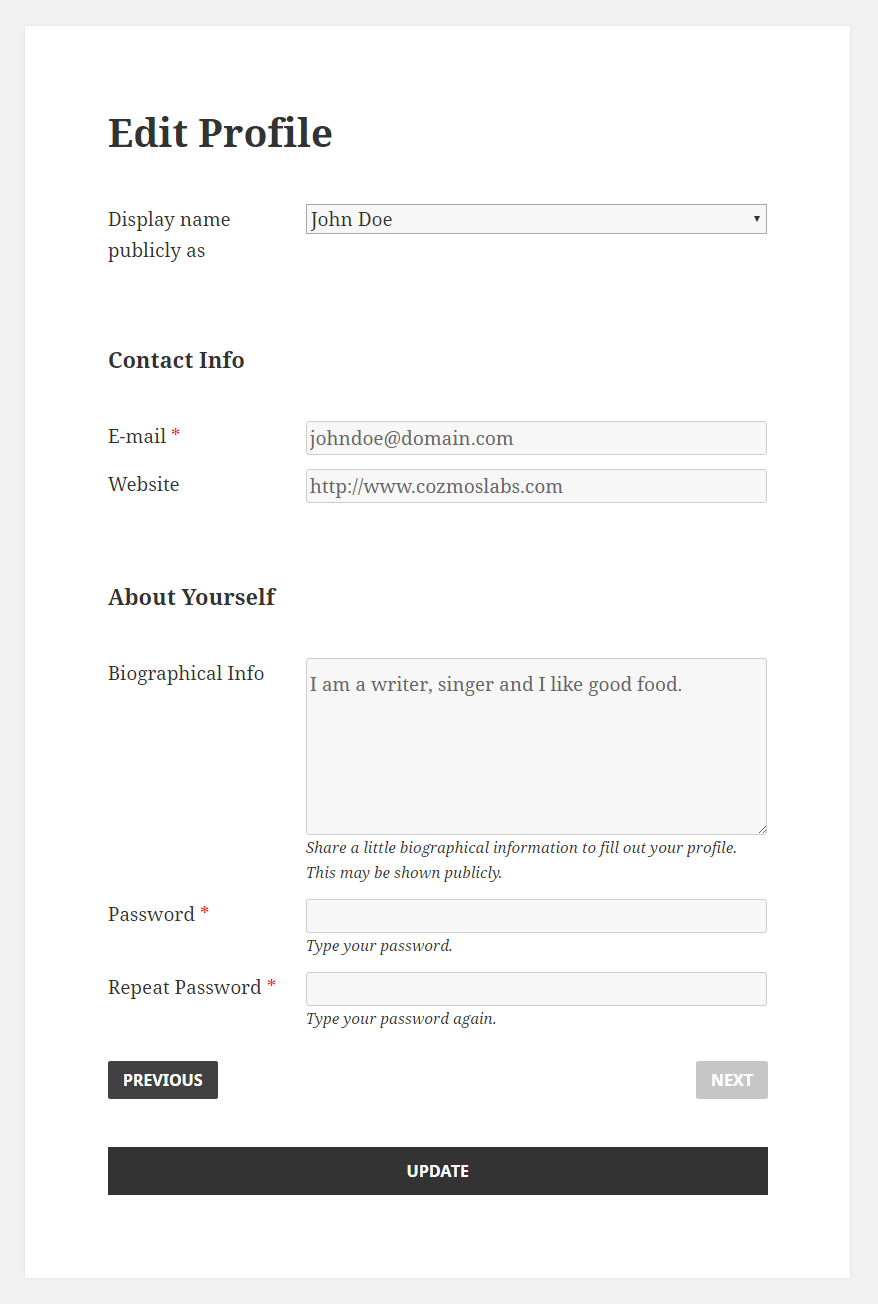Image resolution: width=878 pixels, height=1304 pixels.
Task: Click the 'Display name publicly as' label
Action: tap(169, 235)
